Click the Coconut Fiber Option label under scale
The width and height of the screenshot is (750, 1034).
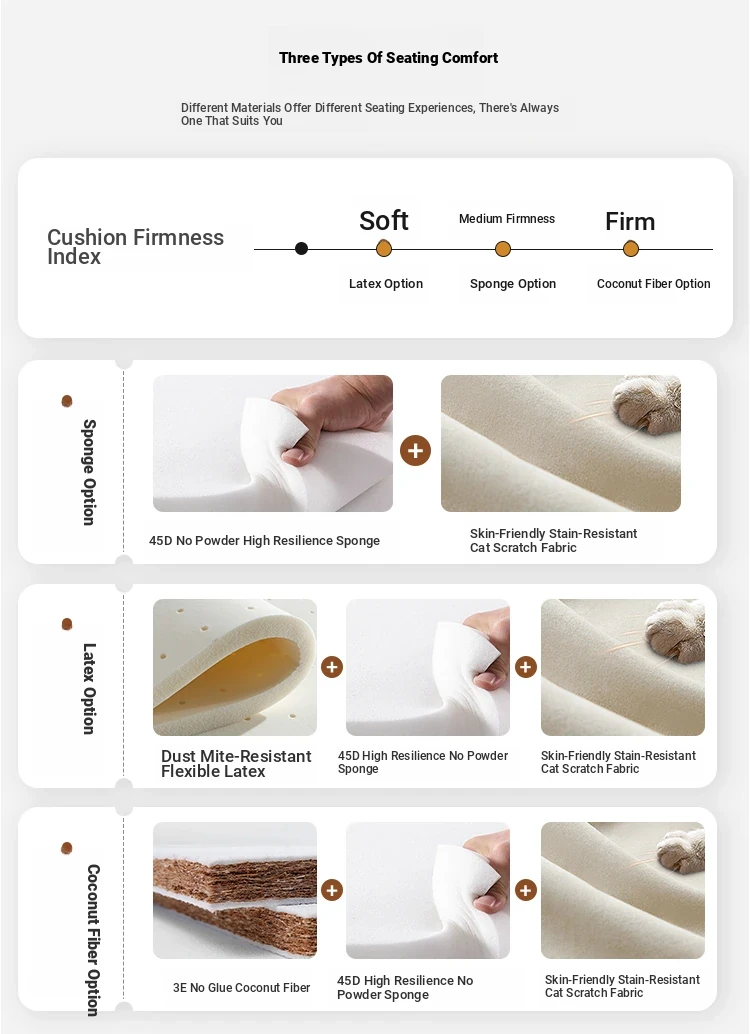pyautogui.click(x=654, y=284)
